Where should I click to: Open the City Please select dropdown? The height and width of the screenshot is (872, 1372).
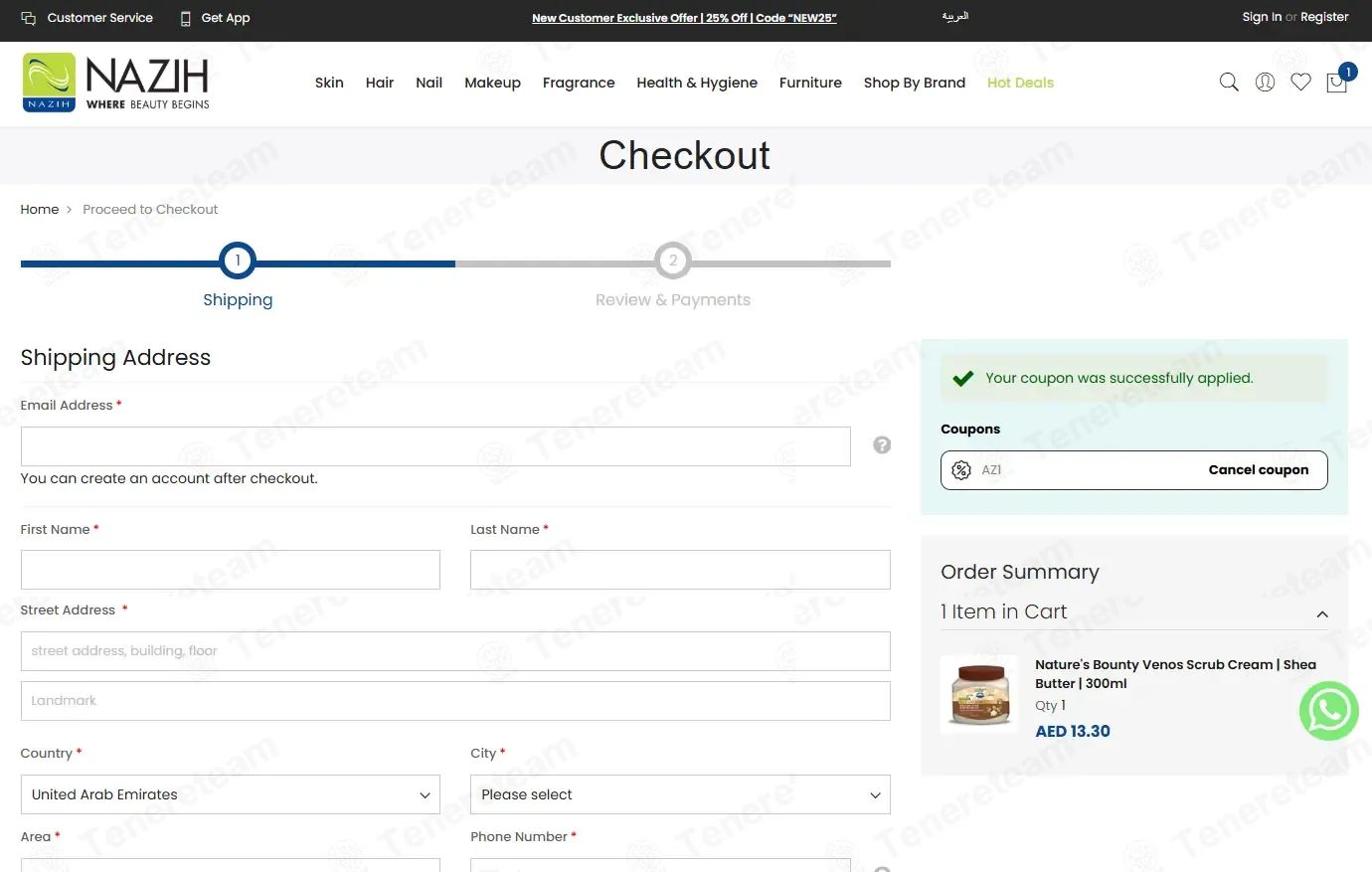[680, 794]
